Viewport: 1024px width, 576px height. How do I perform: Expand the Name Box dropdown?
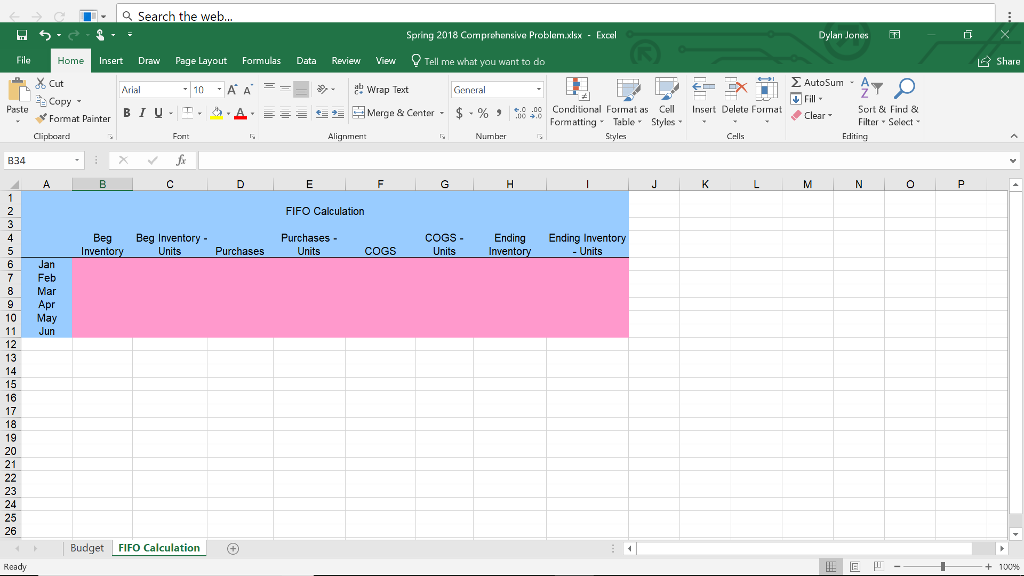tap(77, 160)
